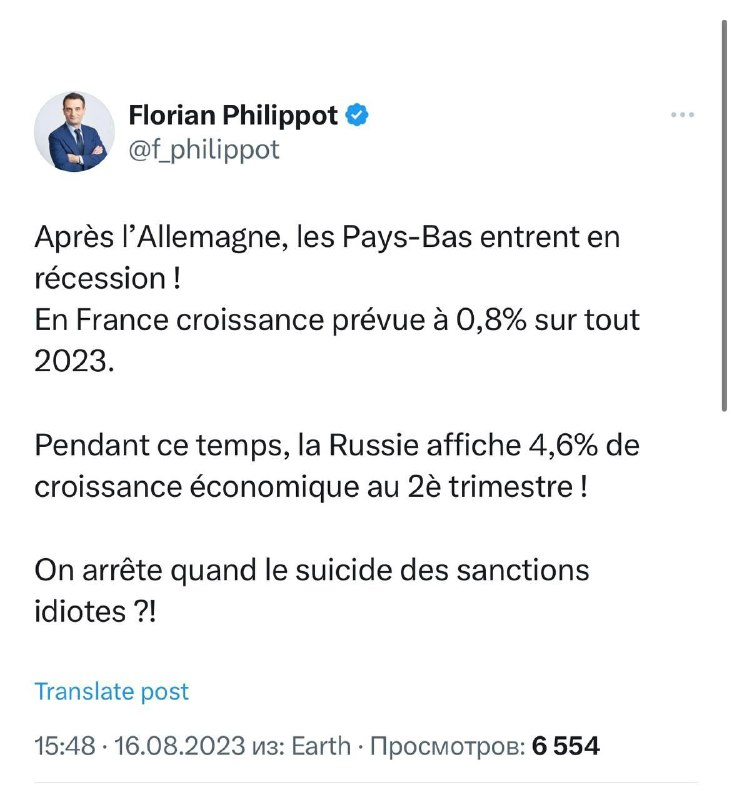Open Florian Philippot's profile avatar photo
Screen dimensions: 732x800
click(74, 132)
